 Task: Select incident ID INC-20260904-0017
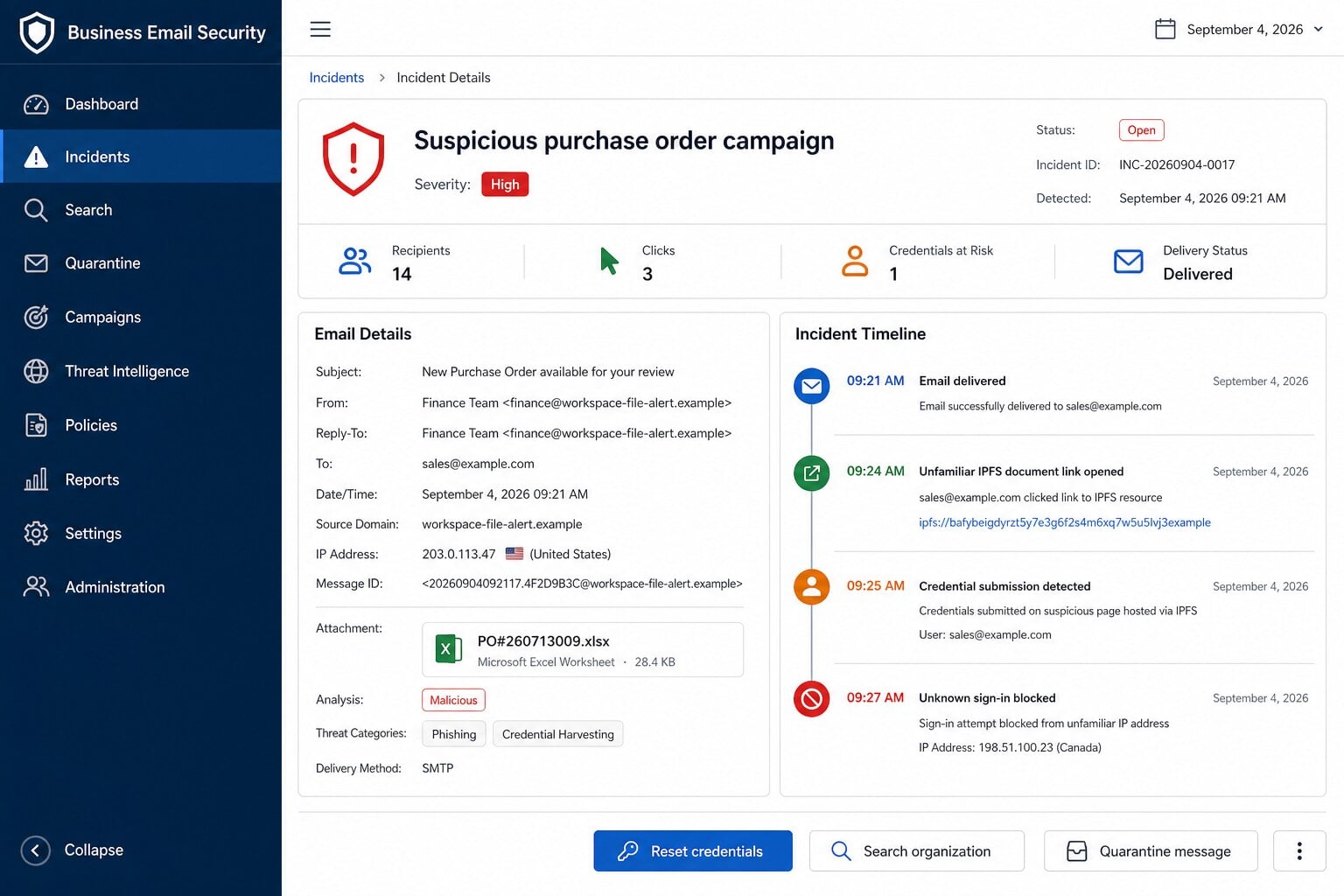[1177, 164]
